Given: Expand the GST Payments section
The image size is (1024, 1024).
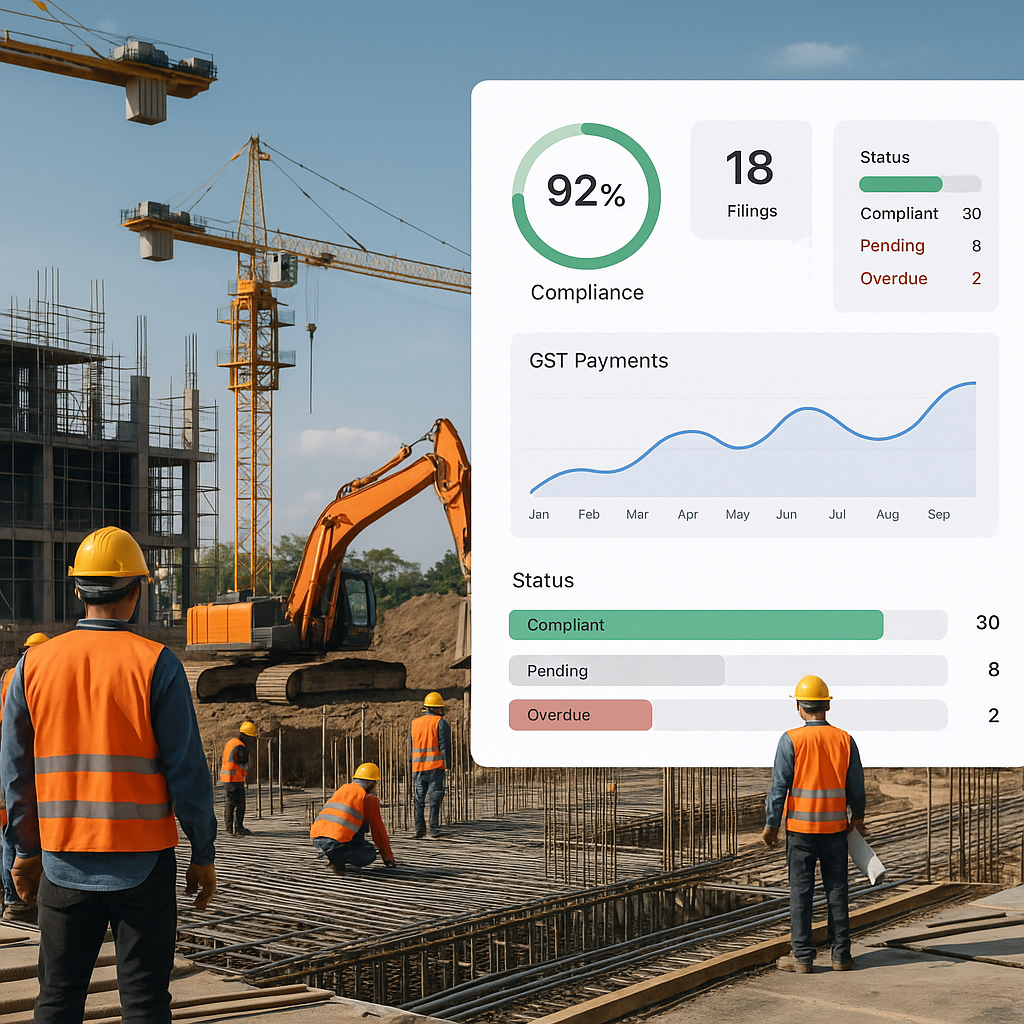Looking at the screenshot, I should 598,361.
